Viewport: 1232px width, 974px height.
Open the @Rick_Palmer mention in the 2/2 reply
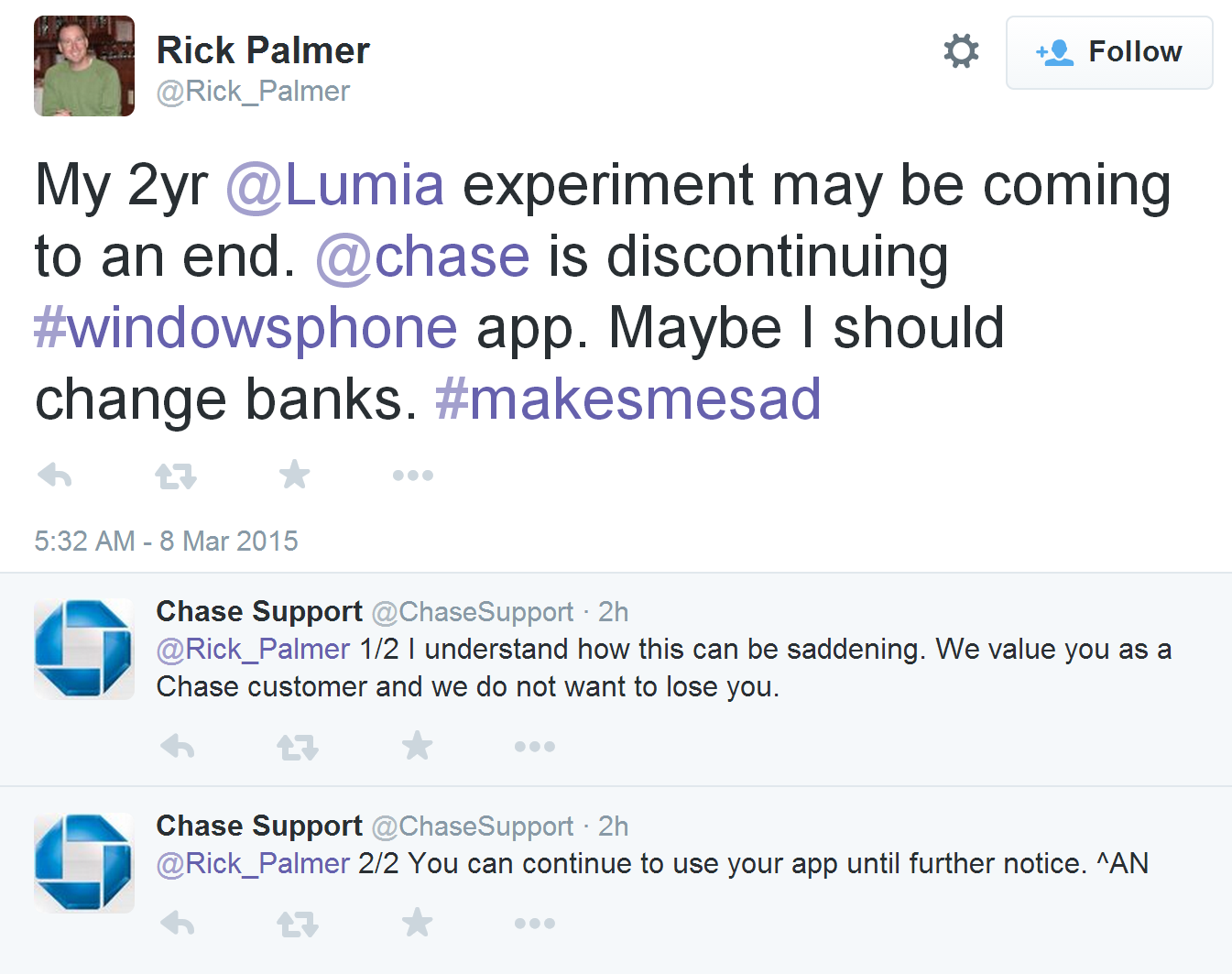pos(253,864)
